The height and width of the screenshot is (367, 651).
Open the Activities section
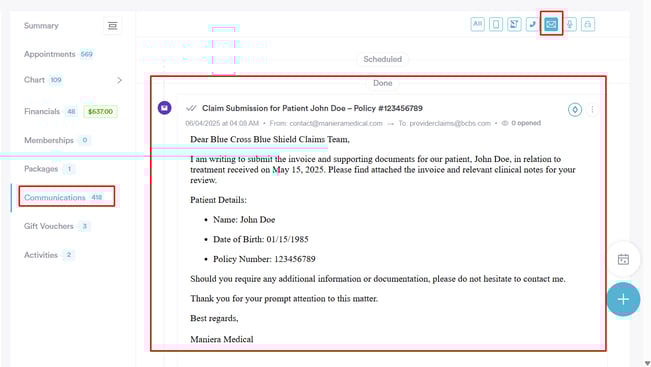[x=41, y=255]
